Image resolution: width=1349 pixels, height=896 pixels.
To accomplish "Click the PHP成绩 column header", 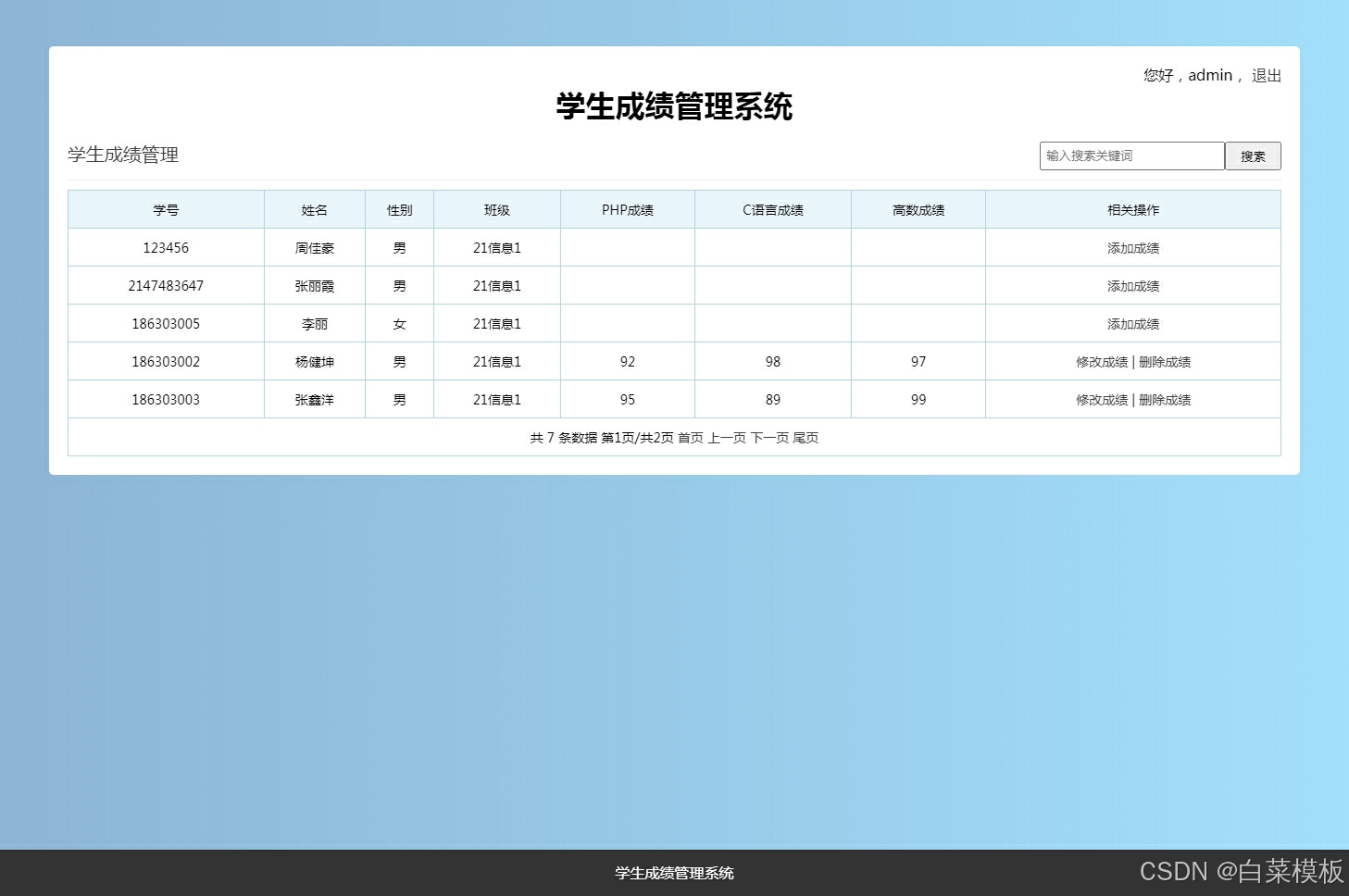I will [628, 210].
